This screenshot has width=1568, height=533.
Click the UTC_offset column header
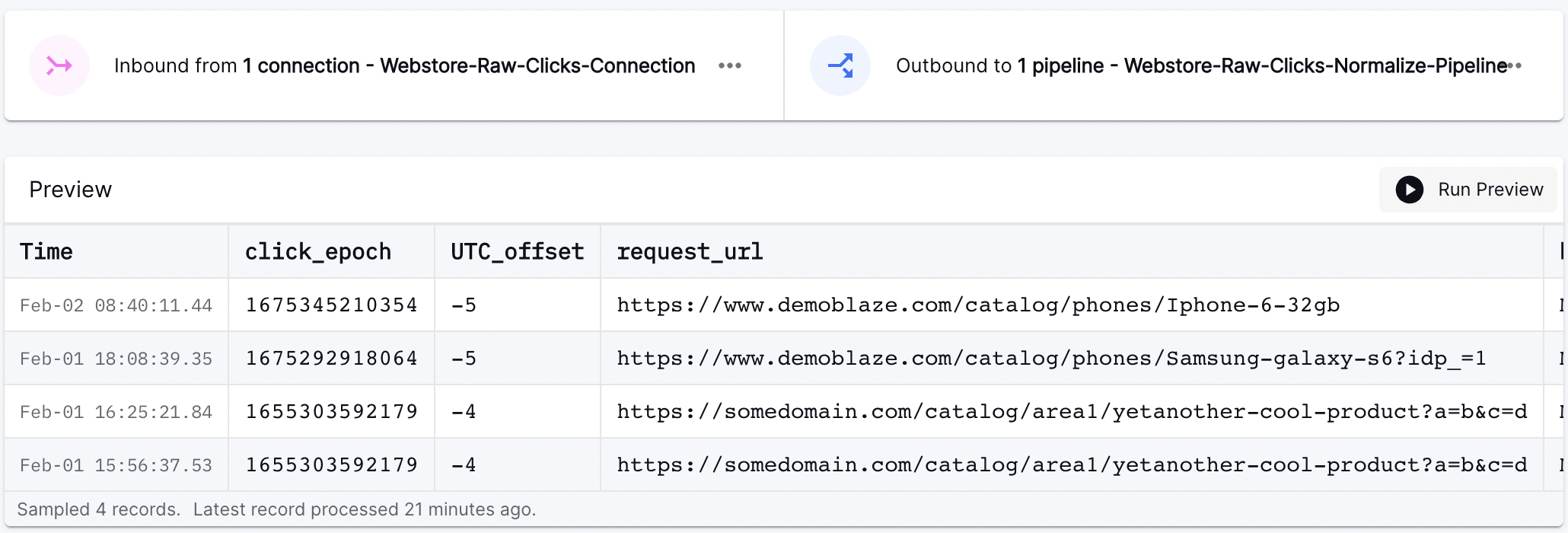pyautogui.click(x=517, y=251)
